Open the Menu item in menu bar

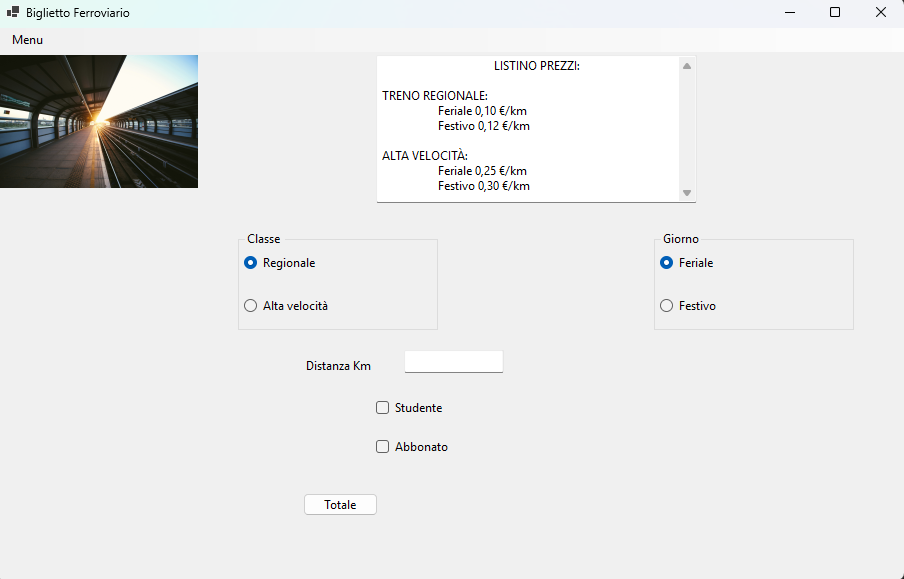click(x=28, y=40)
